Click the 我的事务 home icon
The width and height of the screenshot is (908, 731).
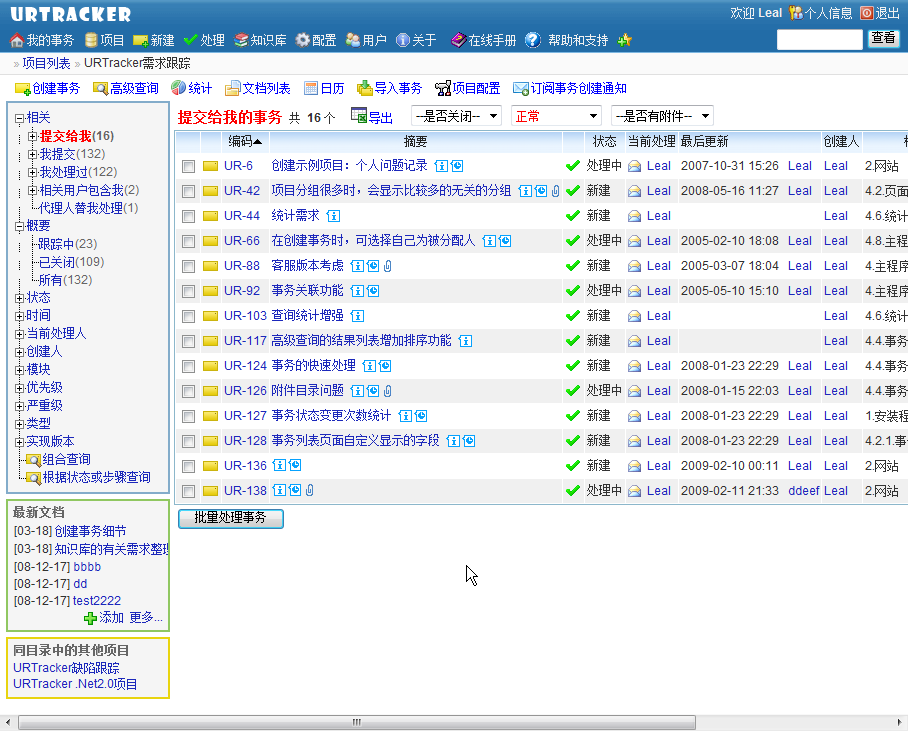[17, 40]
